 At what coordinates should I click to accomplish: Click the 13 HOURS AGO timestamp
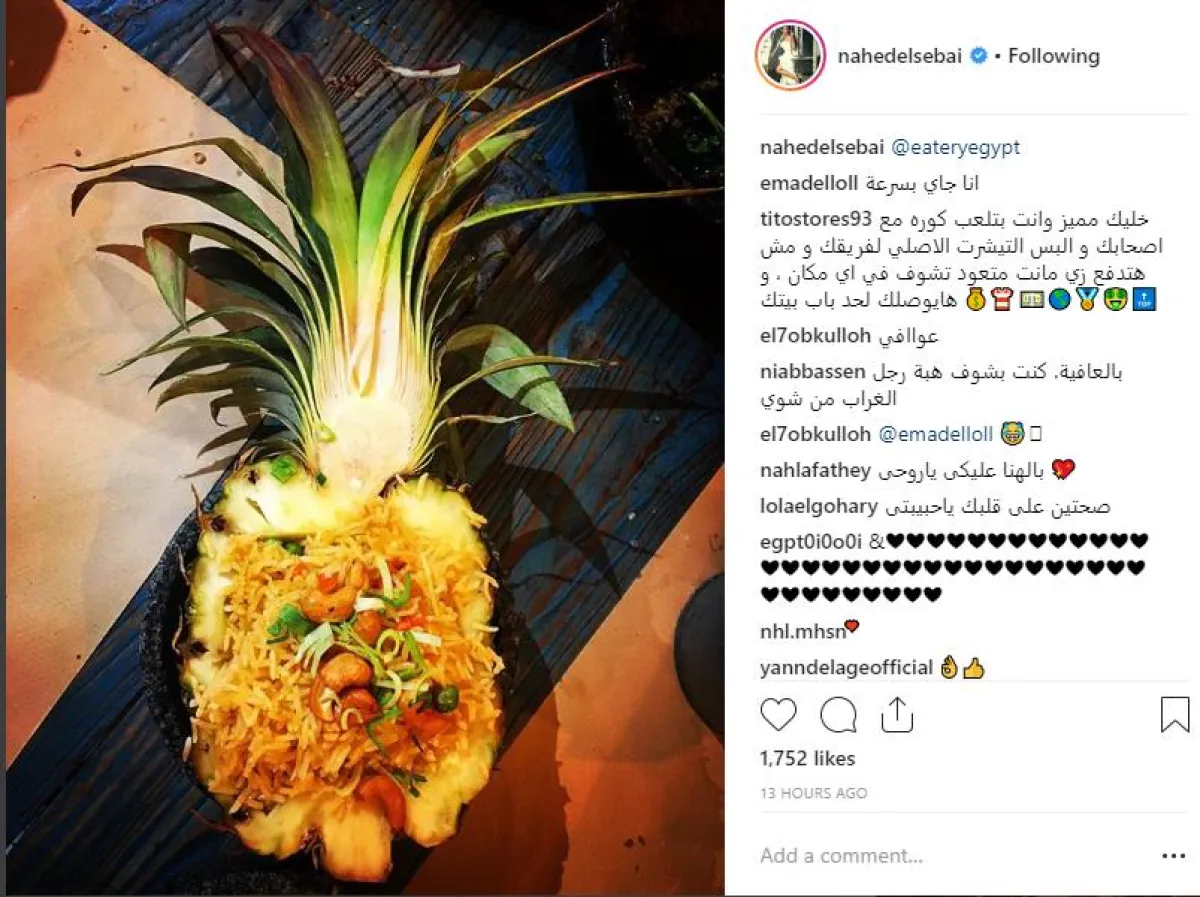point(813,793)
